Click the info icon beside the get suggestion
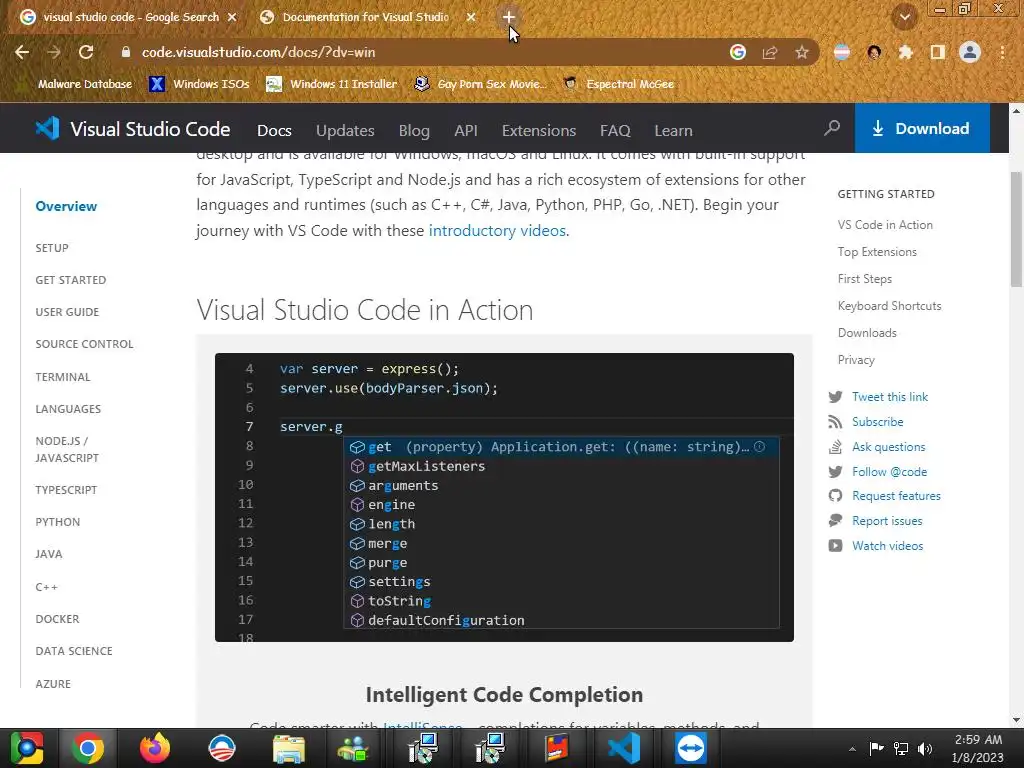 [x=759, y=447]
